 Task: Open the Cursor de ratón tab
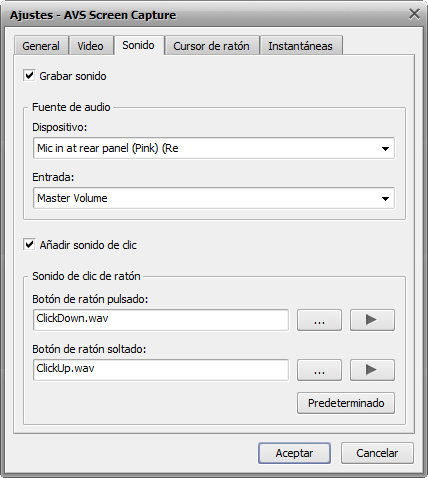pos(212,46)
